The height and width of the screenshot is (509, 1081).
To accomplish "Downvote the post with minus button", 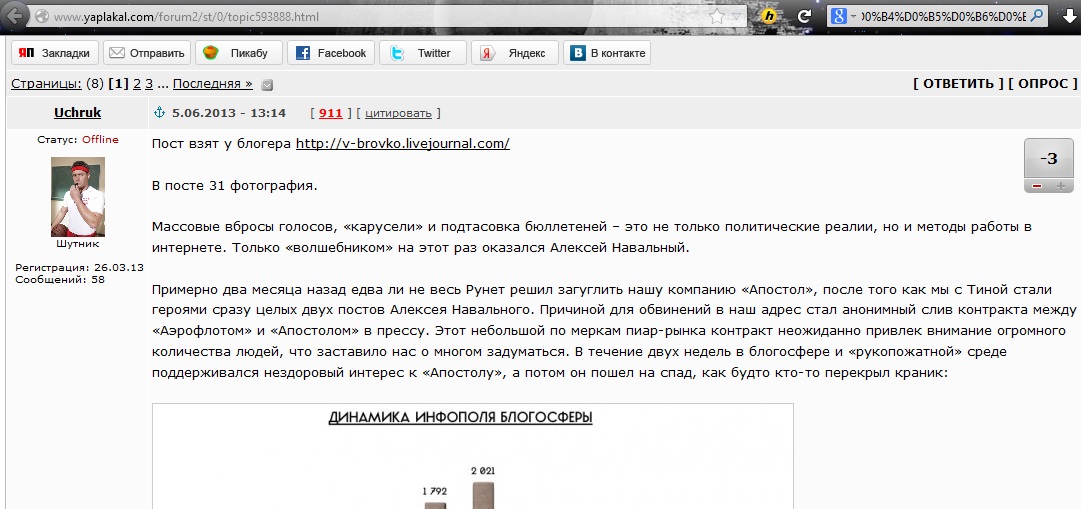I will point(1037,186).
